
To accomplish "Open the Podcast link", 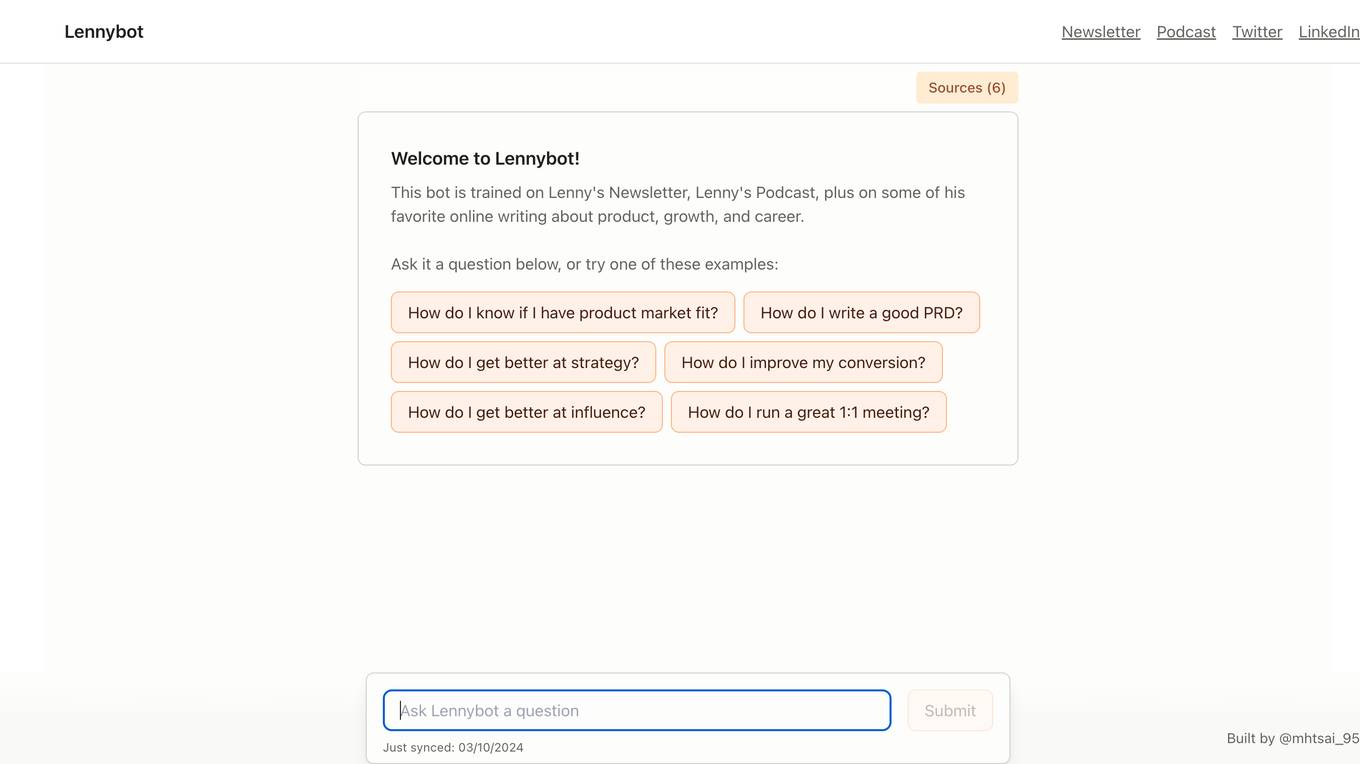I will [x=1186, y=32].
